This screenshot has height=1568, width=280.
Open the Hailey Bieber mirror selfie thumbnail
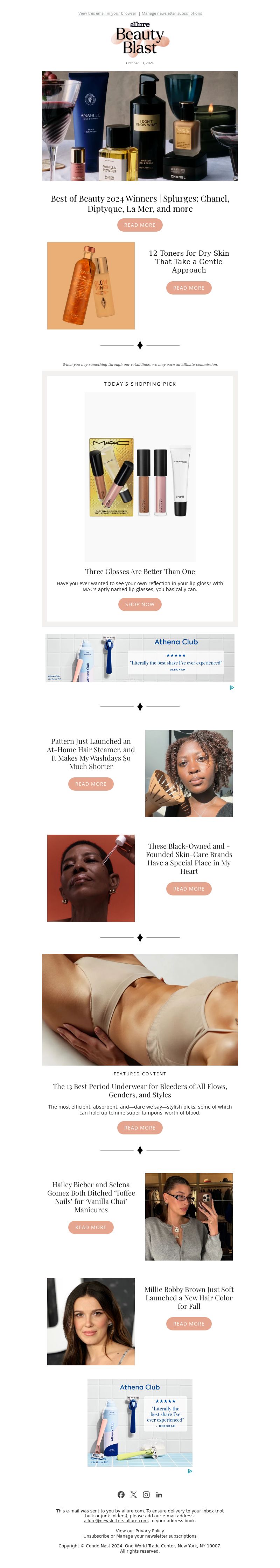point(189,1217)
